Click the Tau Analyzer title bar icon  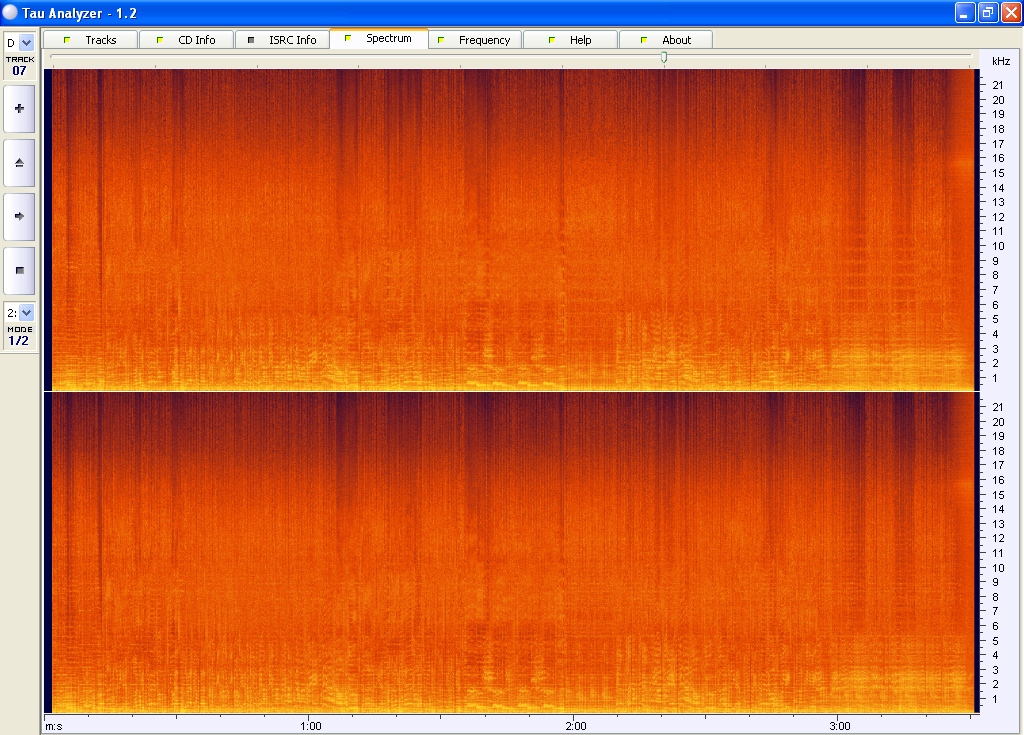(x=11, y=12)
